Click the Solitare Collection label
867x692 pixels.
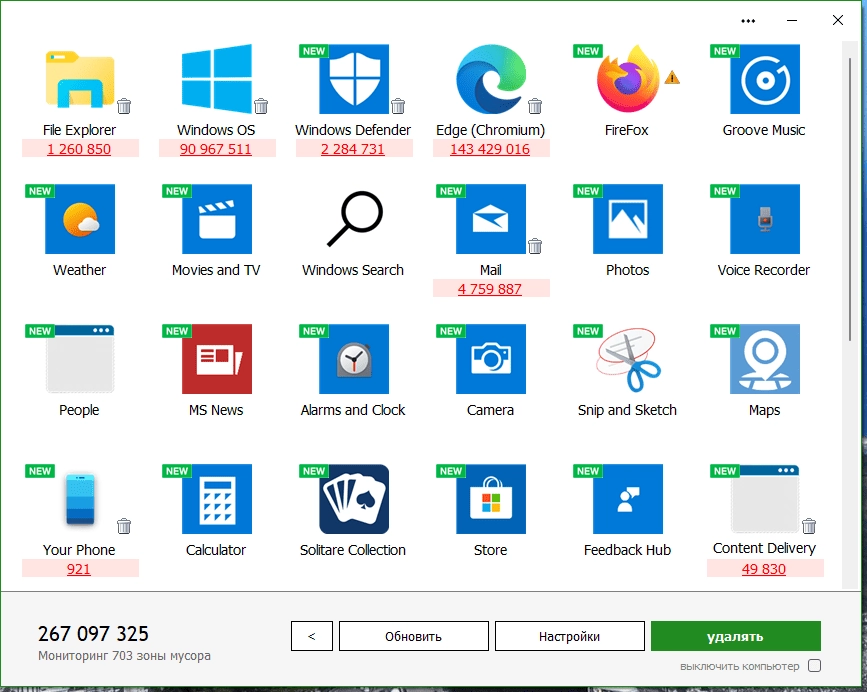click(353, 550)
